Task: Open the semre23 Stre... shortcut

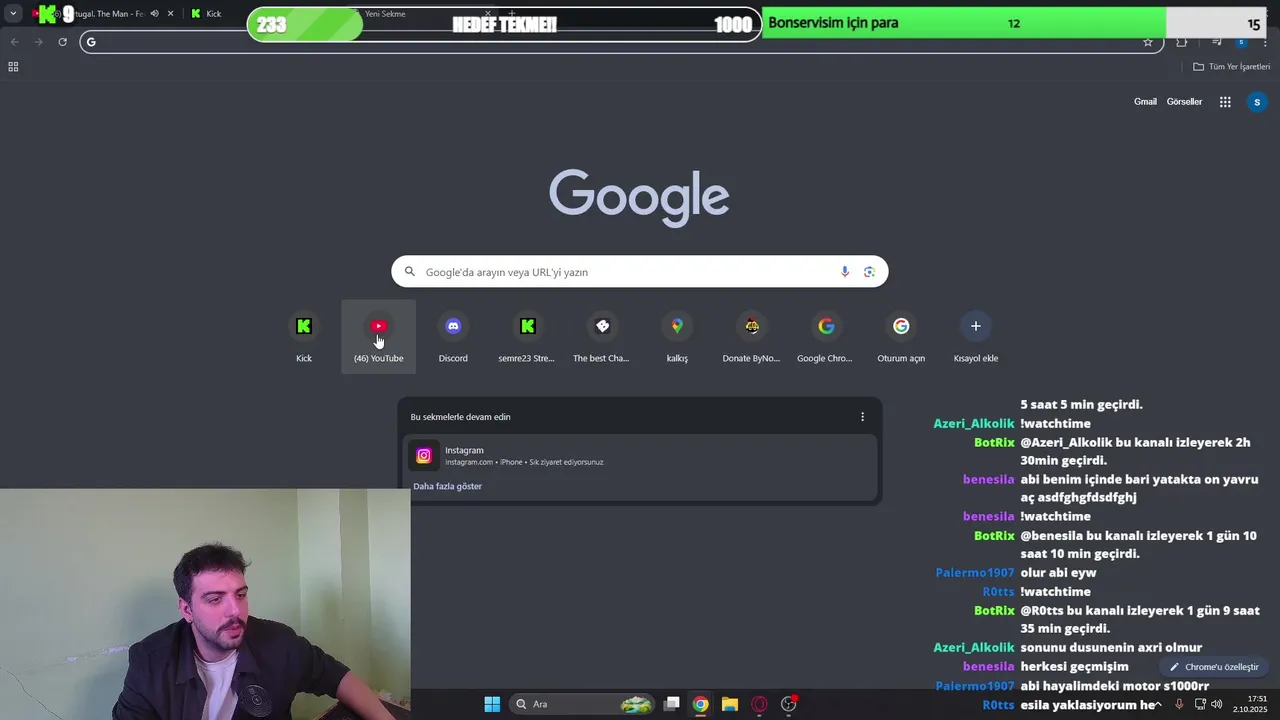Action: click(527, 337)
